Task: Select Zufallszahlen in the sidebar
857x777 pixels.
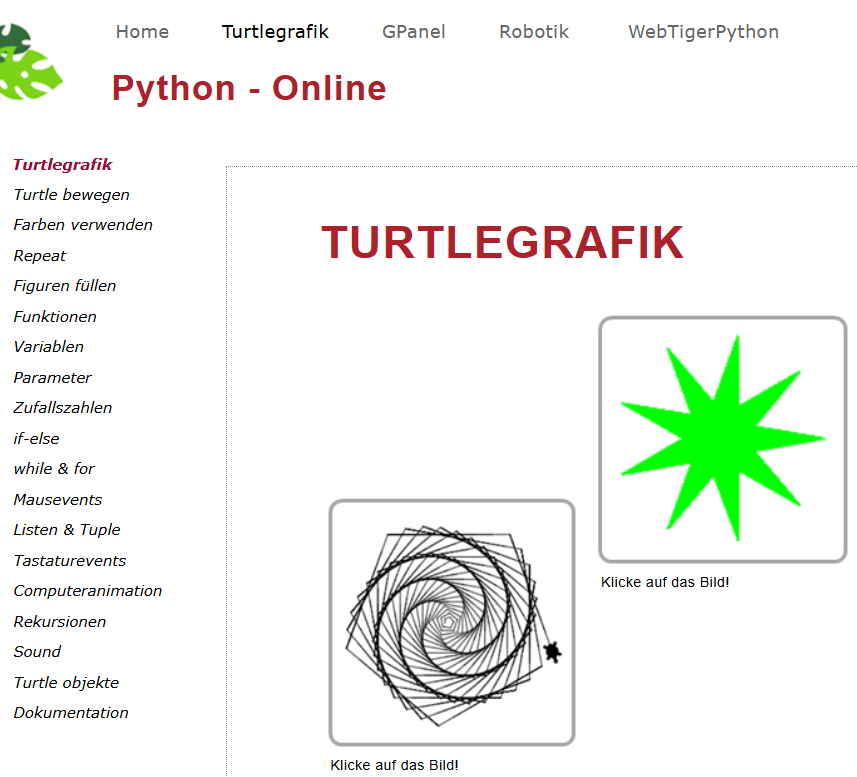Action: pyautogui.click(x=63, y=408)
